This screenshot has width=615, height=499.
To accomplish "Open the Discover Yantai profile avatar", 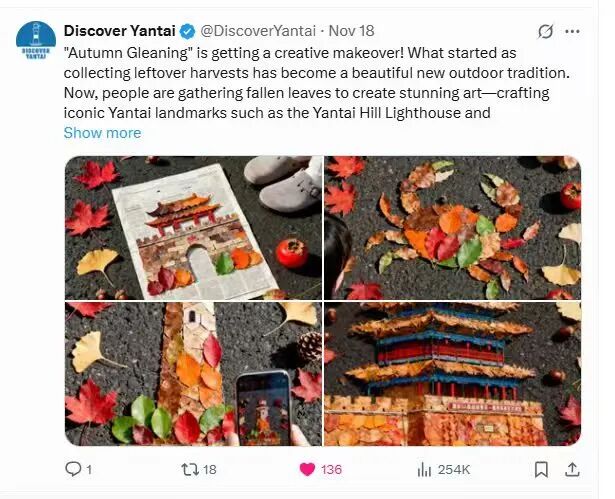I will coord(36,41).
